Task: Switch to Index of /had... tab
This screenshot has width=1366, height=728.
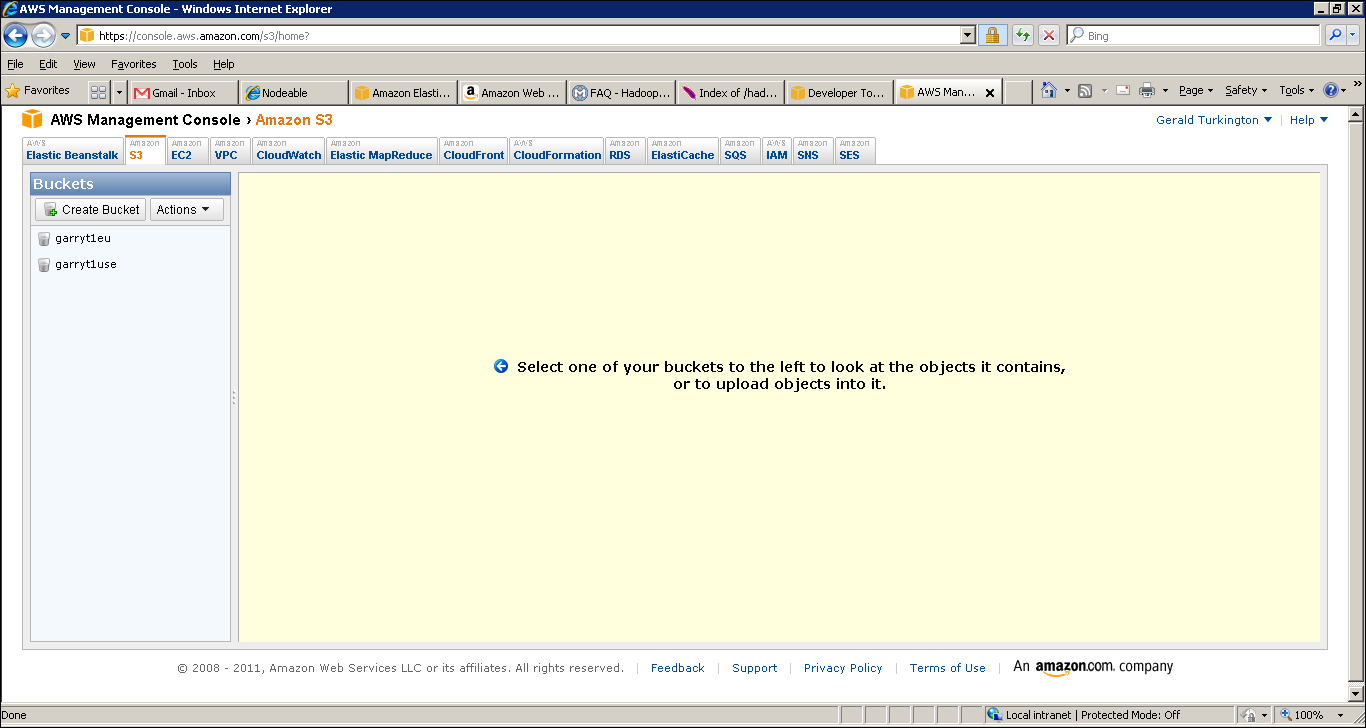Action: pos(731,93)
